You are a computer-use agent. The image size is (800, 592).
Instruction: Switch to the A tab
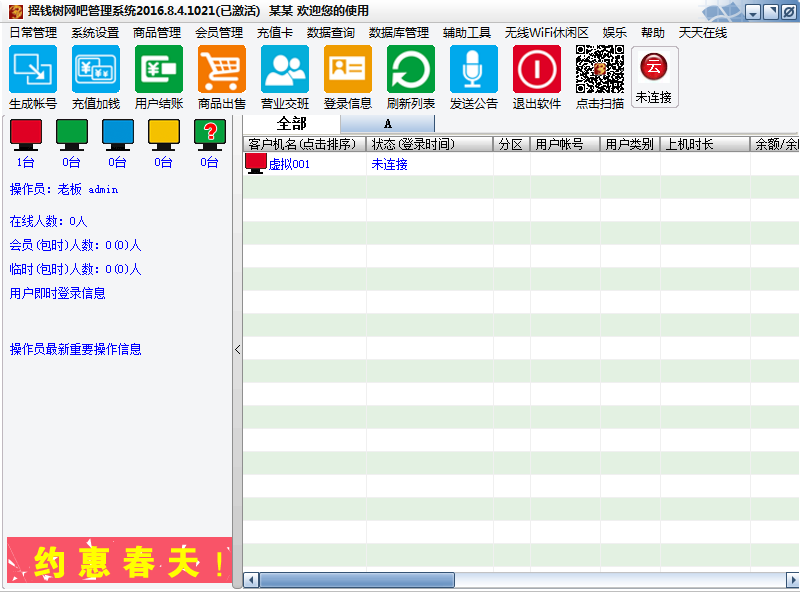[x=387, y=122]
